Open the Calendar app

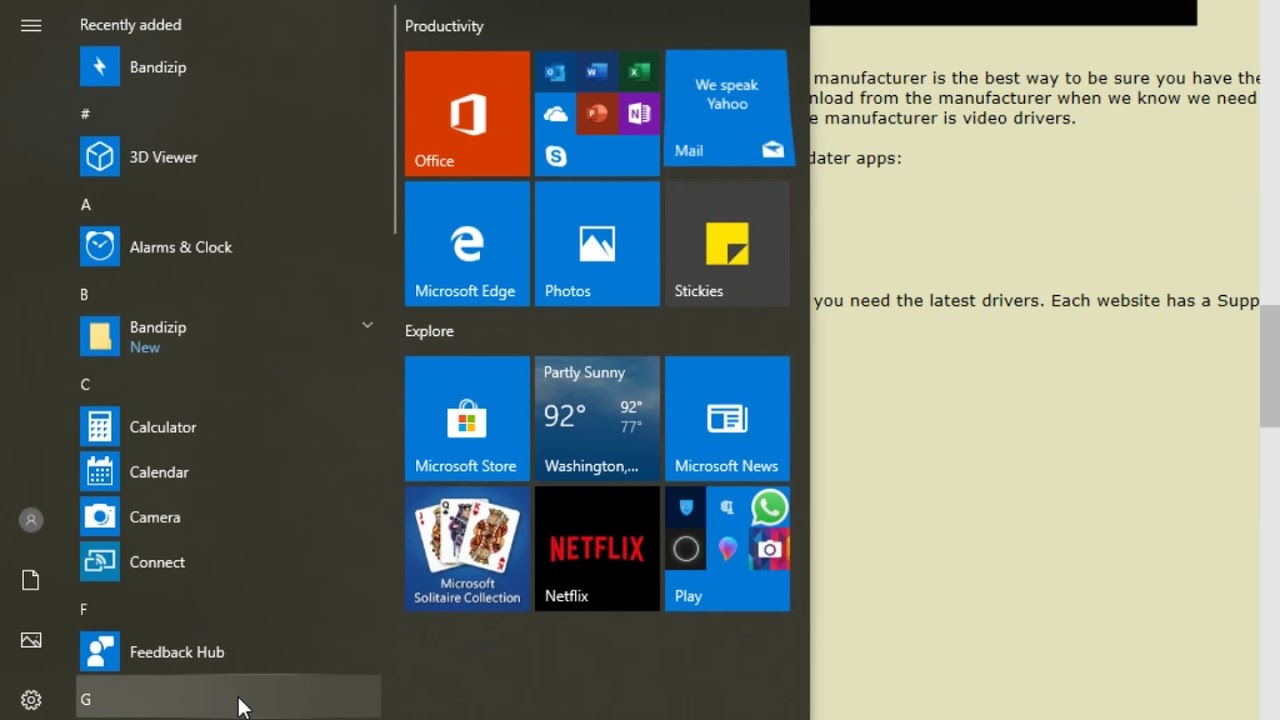click(228, 472)
